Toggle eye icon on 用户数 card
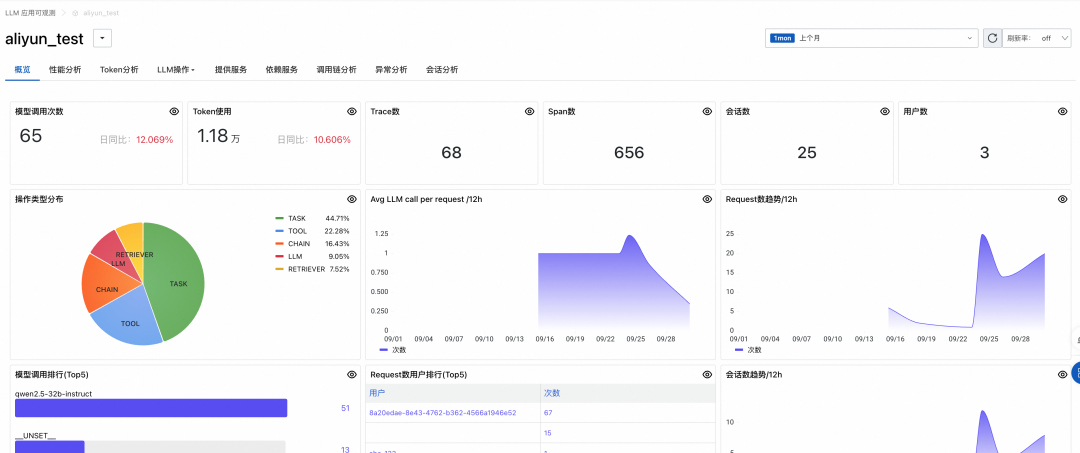 pyautogui.click(x=1063, y=112)
